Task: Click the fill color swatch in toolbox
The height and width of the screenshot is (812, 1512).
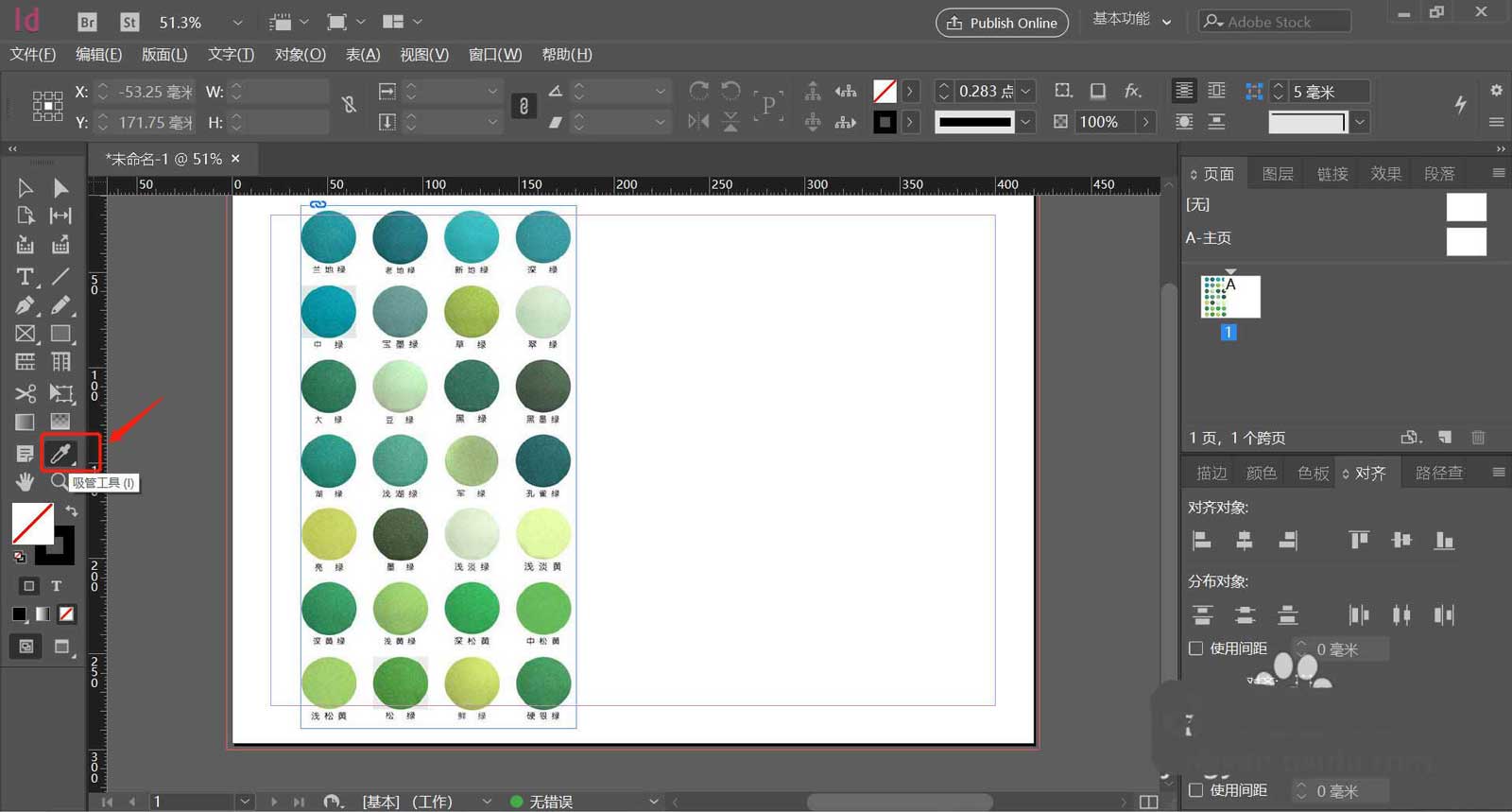Action: pyautogui.click(x=32, y=523)
